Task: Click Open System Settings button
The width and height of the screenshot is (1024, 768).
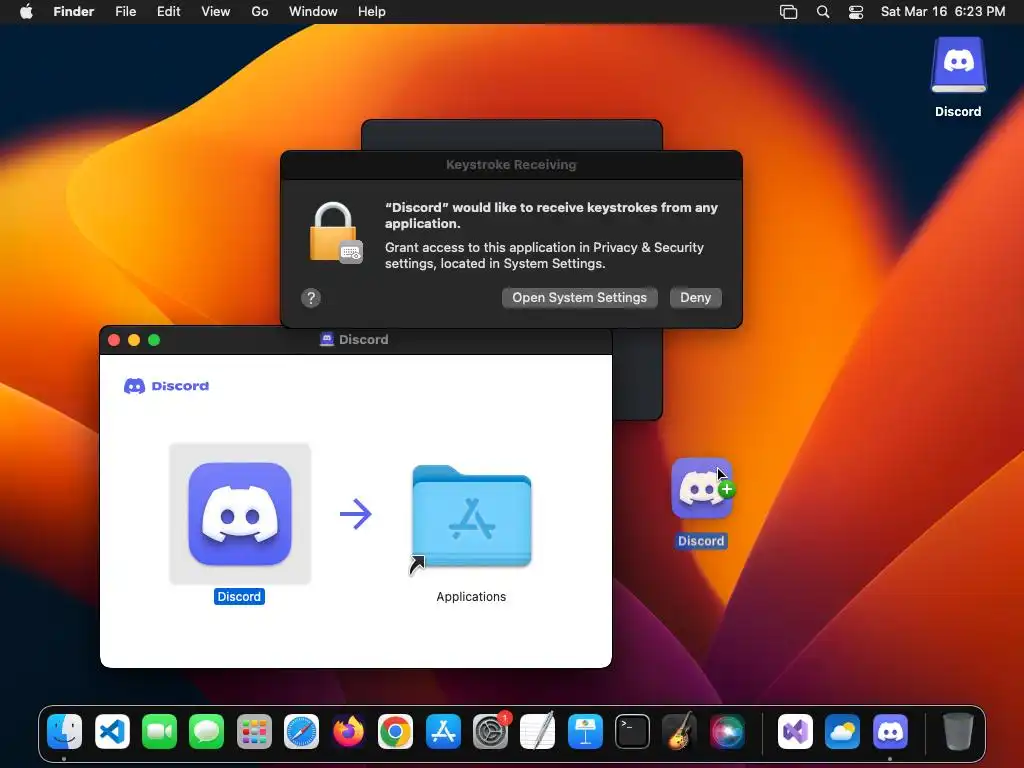Action: coord(579,298)
